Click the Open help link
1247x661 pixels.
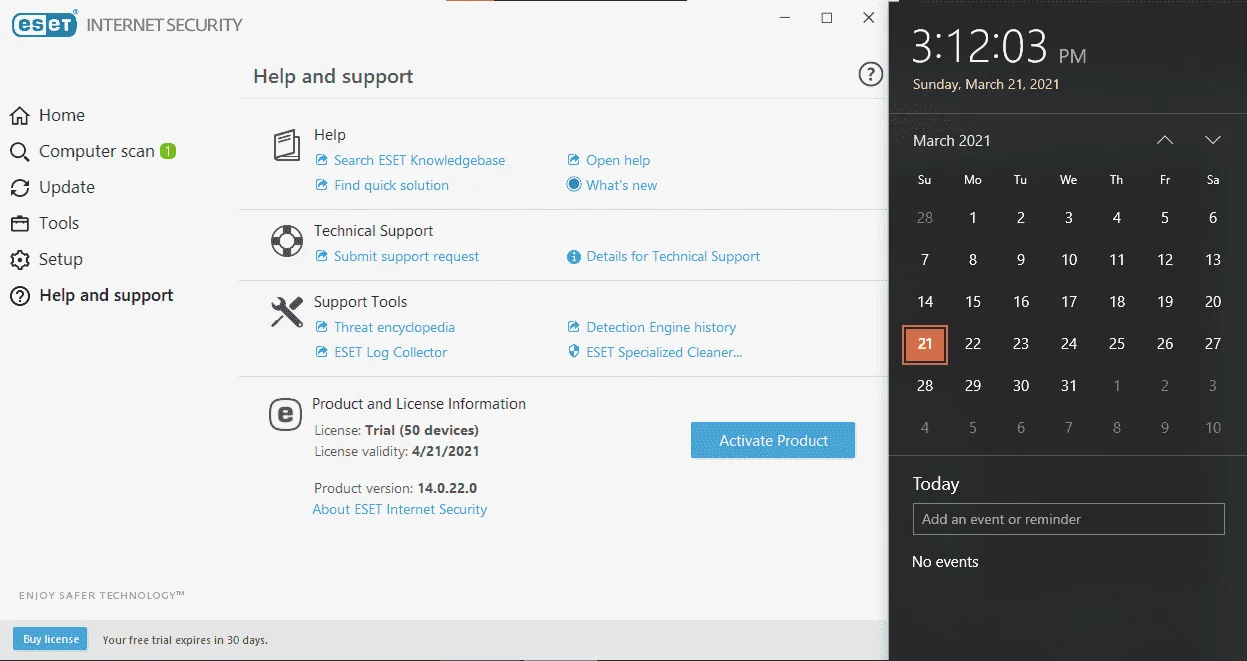[618, 160]
